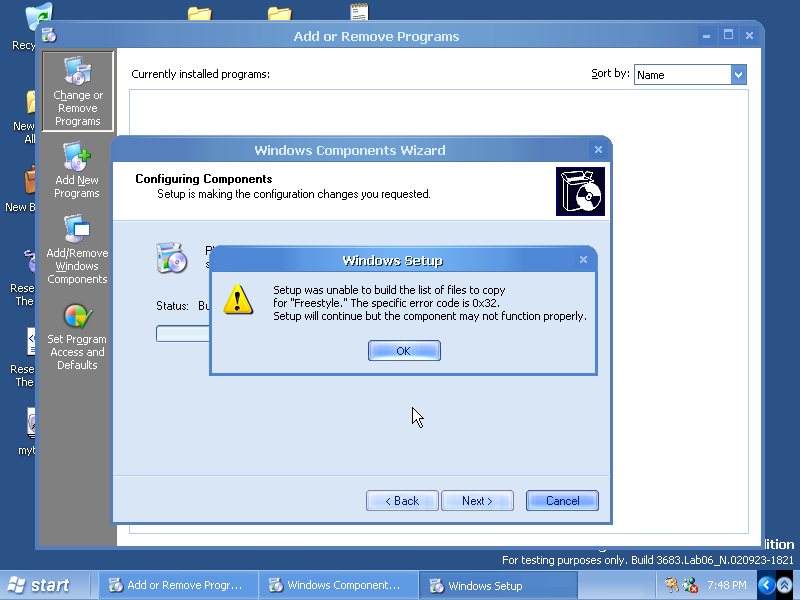Open Add/Remove Windows Components in sidebar
The width and height of the screenshot is (800, 600).
pyautogui.click(x=77, y=250)
